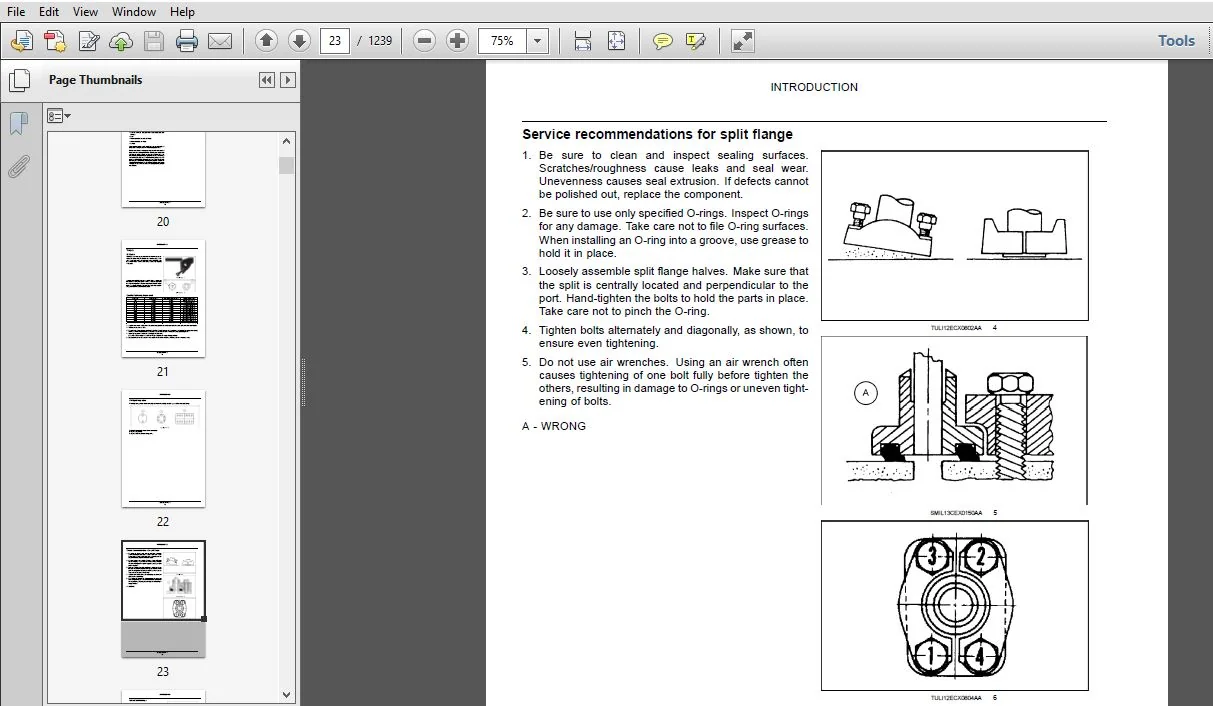
Task: Click the page number input field
Action: coord(335,41)
